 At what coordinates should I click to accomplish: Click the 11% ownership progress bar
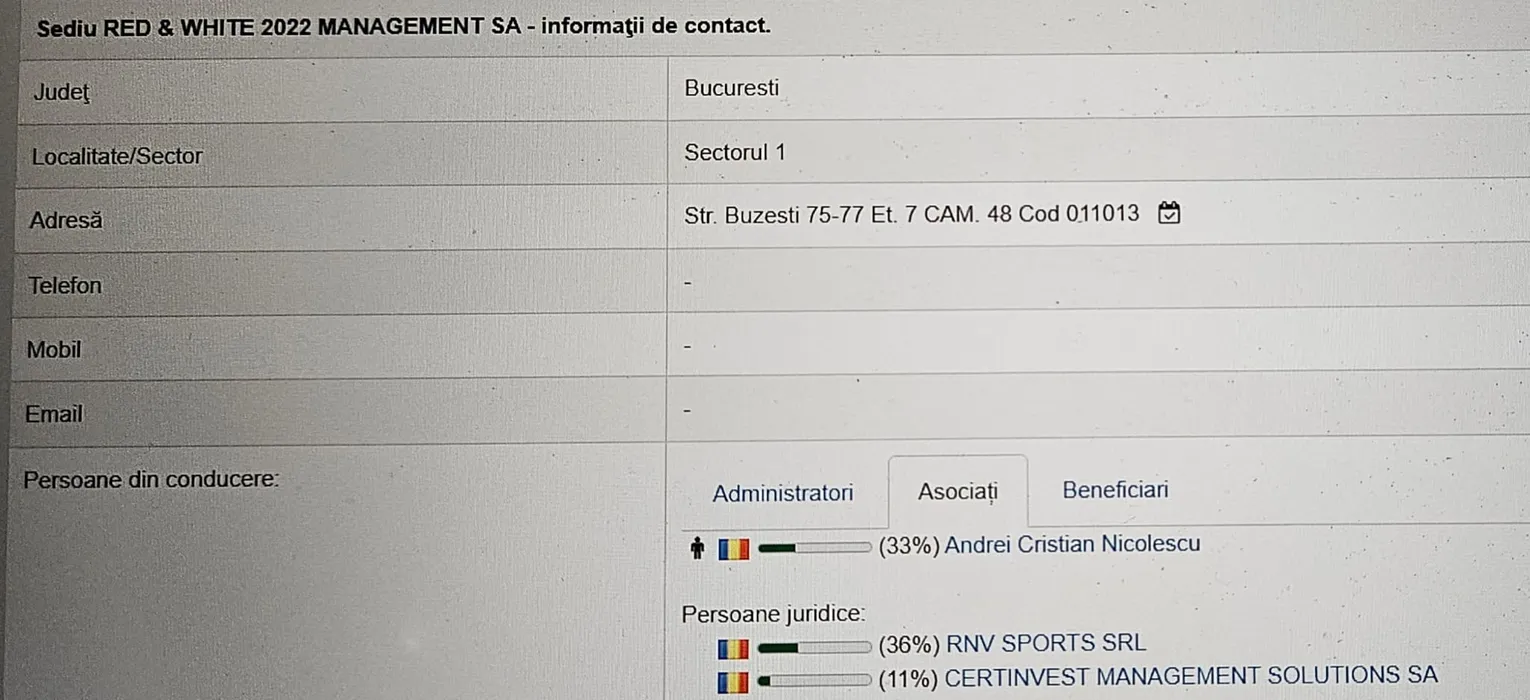click(815, 681)
